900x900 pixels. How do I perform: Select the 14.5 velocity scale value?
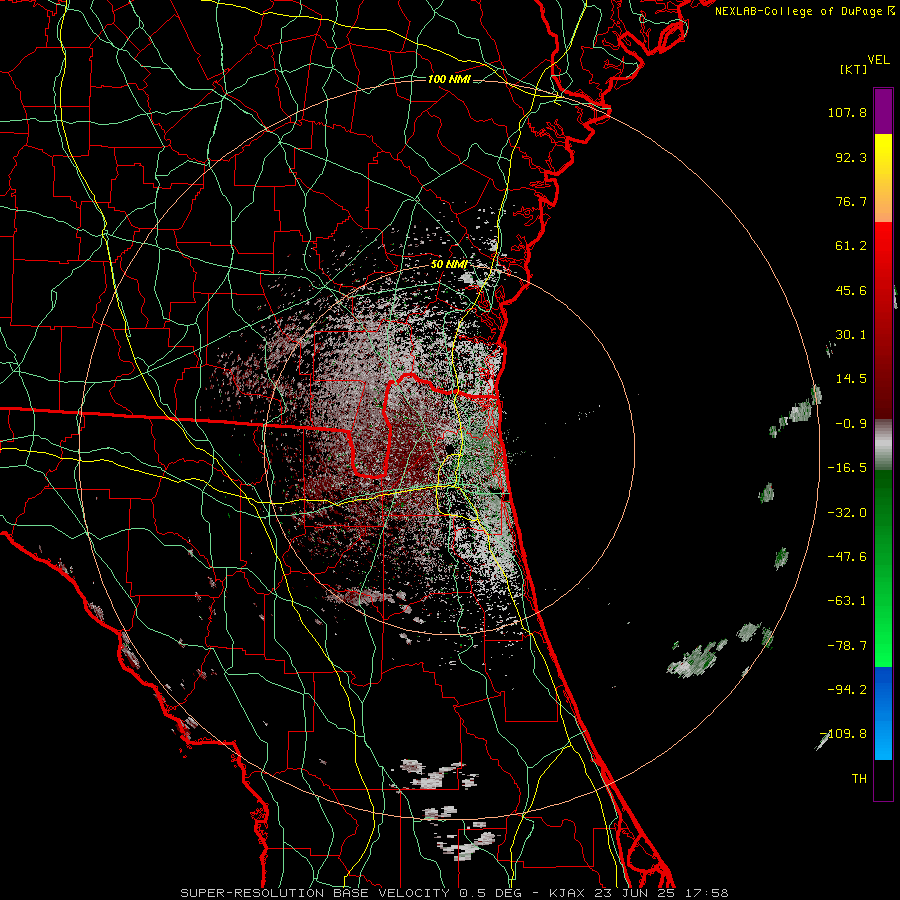[x=851, y=379]
